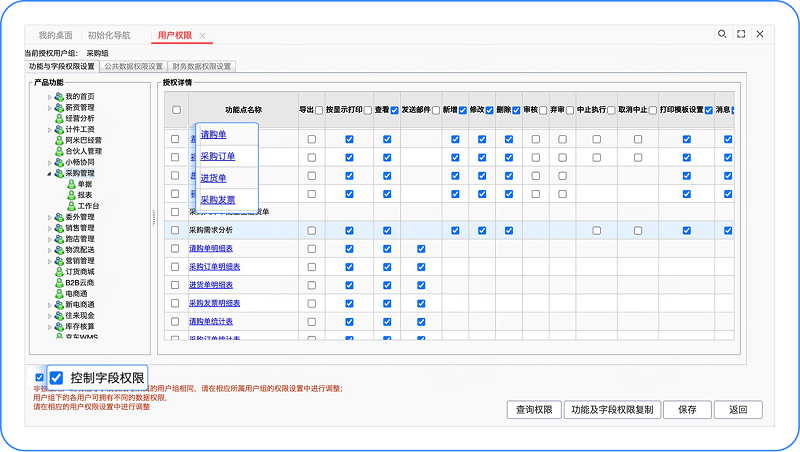The image size is (800, 452).
Task: Uncheck the 修改 column header checkbox
Action: click(490, 110)
